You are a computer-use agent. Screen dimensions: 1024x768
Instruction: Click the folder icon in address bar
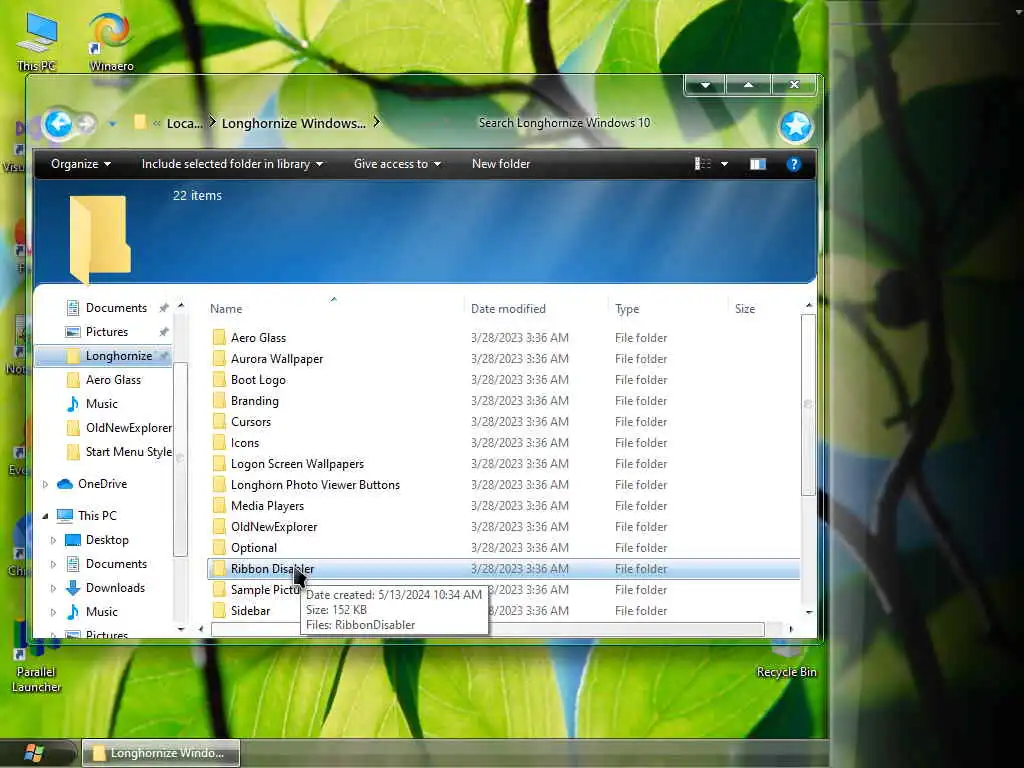pyautogui.click(x=139, y=122)
